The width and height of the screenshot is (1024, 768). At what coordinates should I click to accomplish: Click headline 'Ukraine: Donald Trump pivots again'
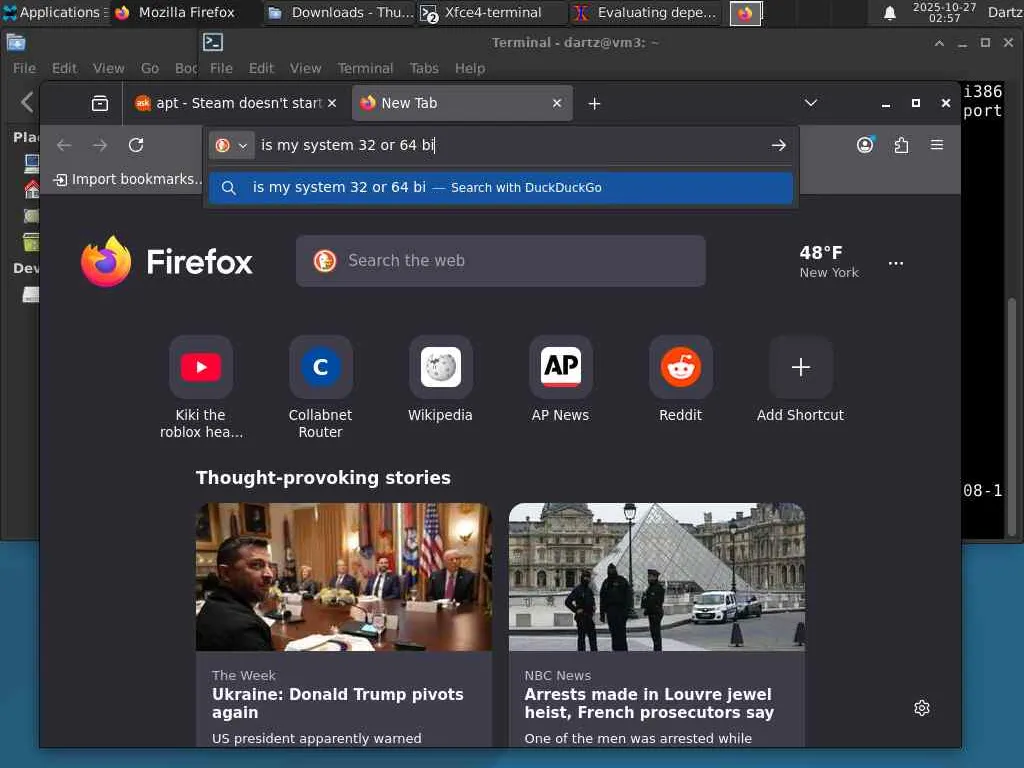tap(338, 703)
